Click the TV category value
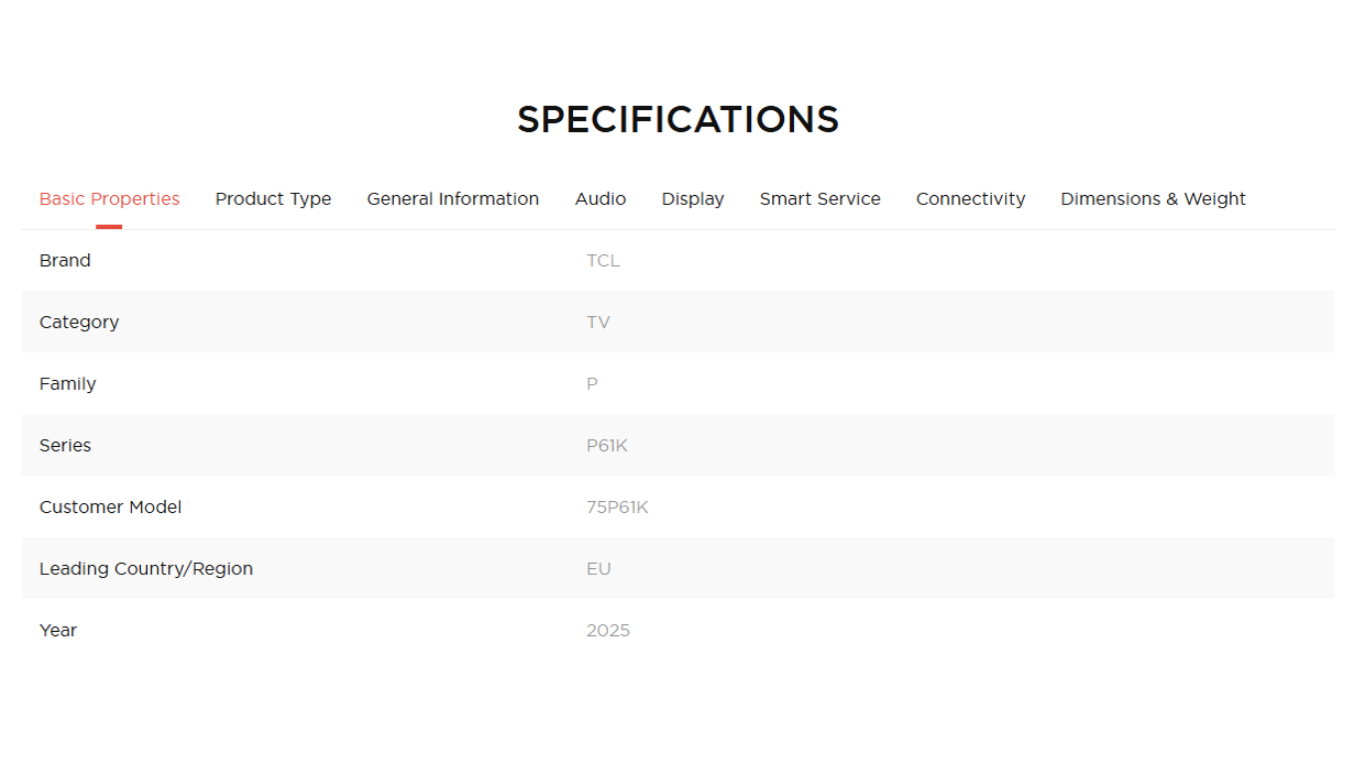This screenshot has height=768, width=1366. click(x=598, y=322)
